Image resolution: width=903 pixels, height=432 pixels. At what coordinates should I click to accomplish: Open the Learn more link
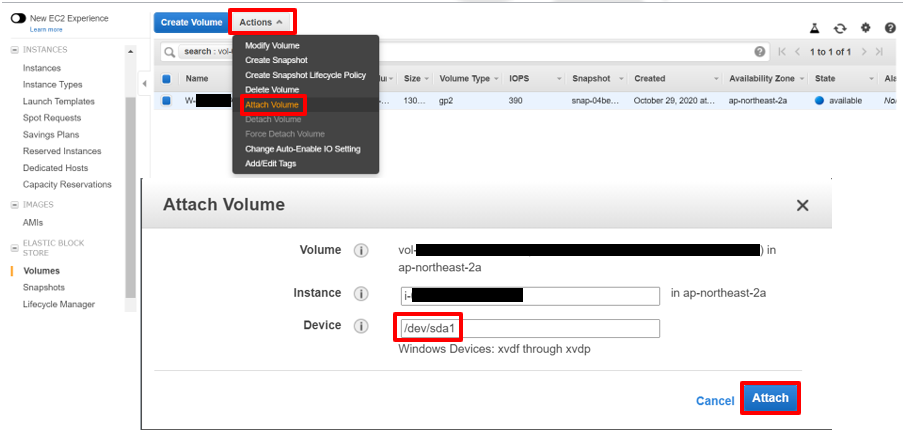click(46, 29)
